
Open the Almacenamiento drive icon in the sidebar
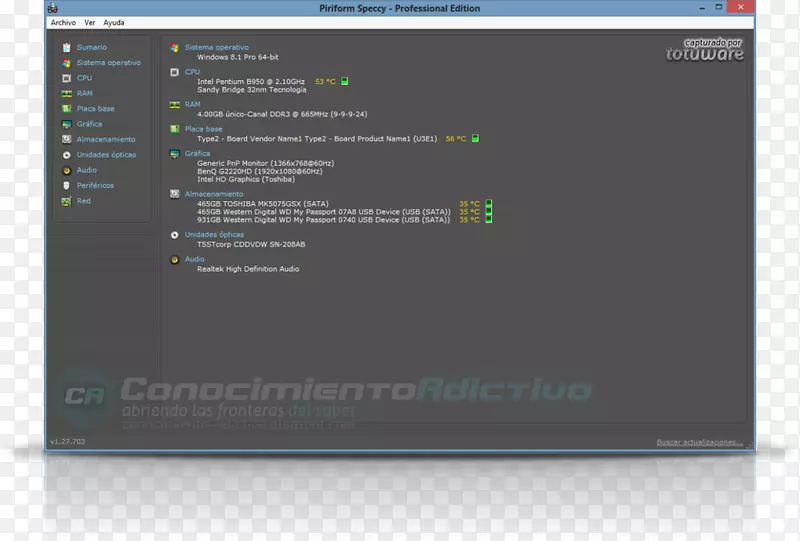click(66, 140)
